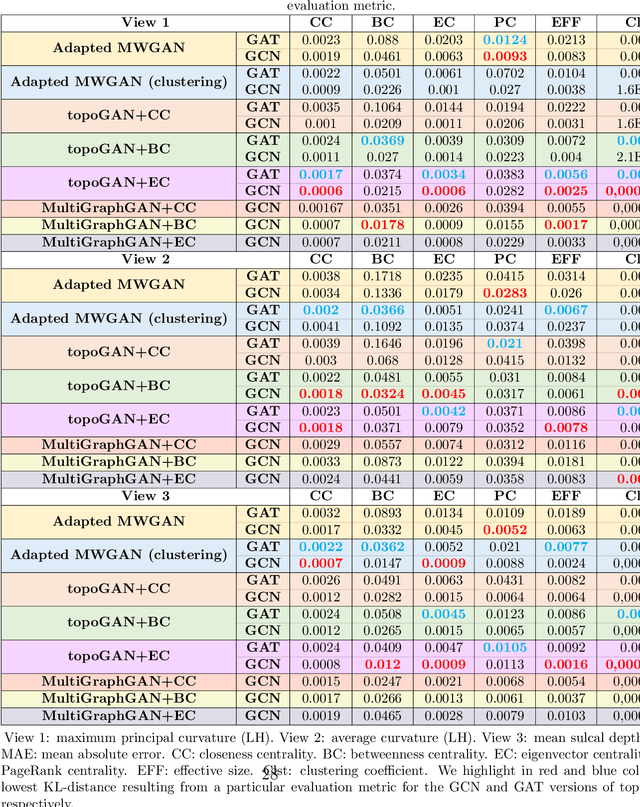Viewport: 640px width, 807px height.
Task: Select the red 0.0178 value
Action: coord(382,225)
